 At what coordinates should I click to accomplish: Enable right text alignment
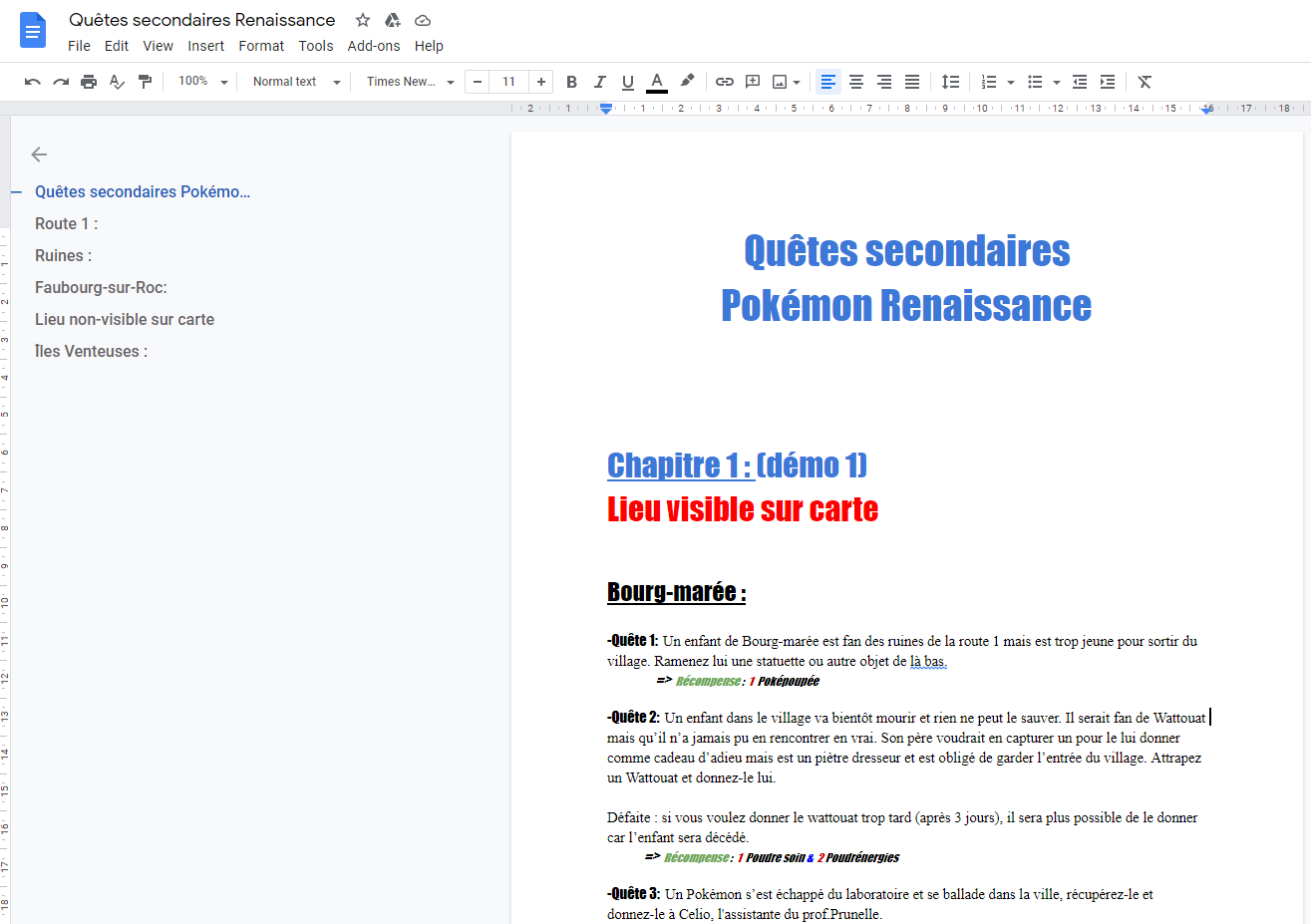[x=884, y=82]
